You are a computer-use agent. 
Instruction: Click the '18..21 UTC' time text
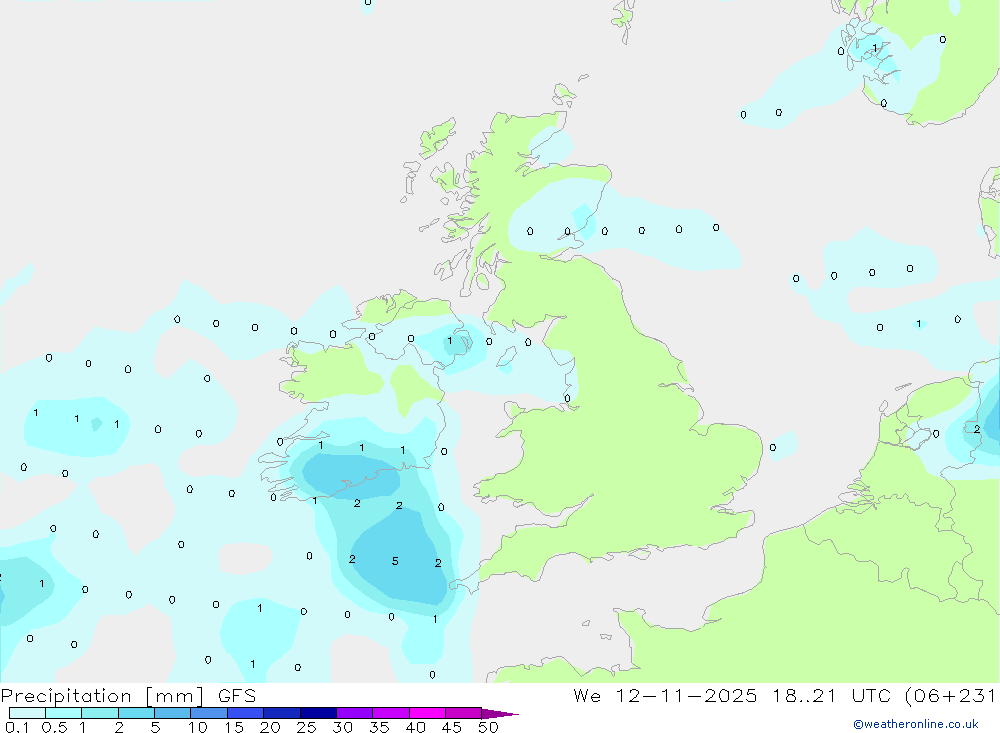[x=831, y=695]
